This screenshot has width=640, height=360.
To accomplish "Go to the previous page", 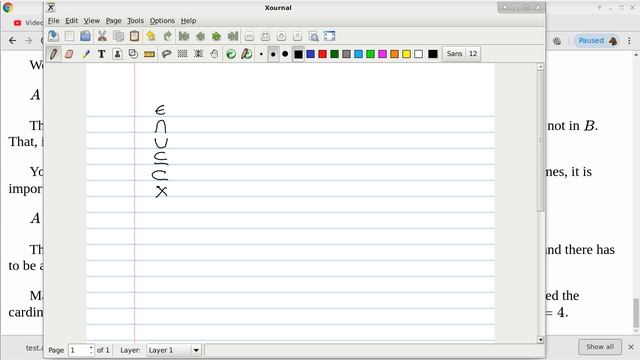I will pos(200,36).
